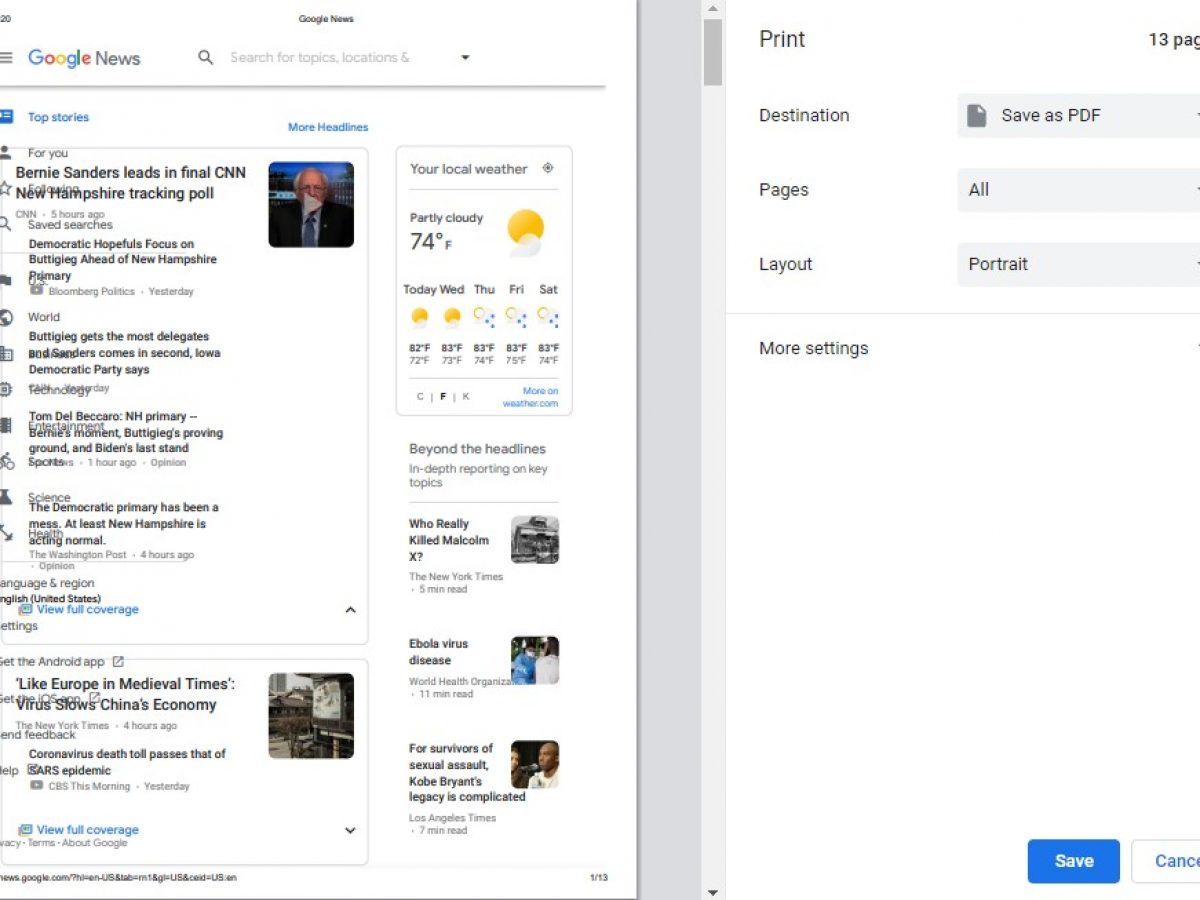Image resolution: width=1200 pixels, height=900 pixels.
Task: Click the preview scrollbar up arrow
Action: pyautogui.click(x=712, y=9)
